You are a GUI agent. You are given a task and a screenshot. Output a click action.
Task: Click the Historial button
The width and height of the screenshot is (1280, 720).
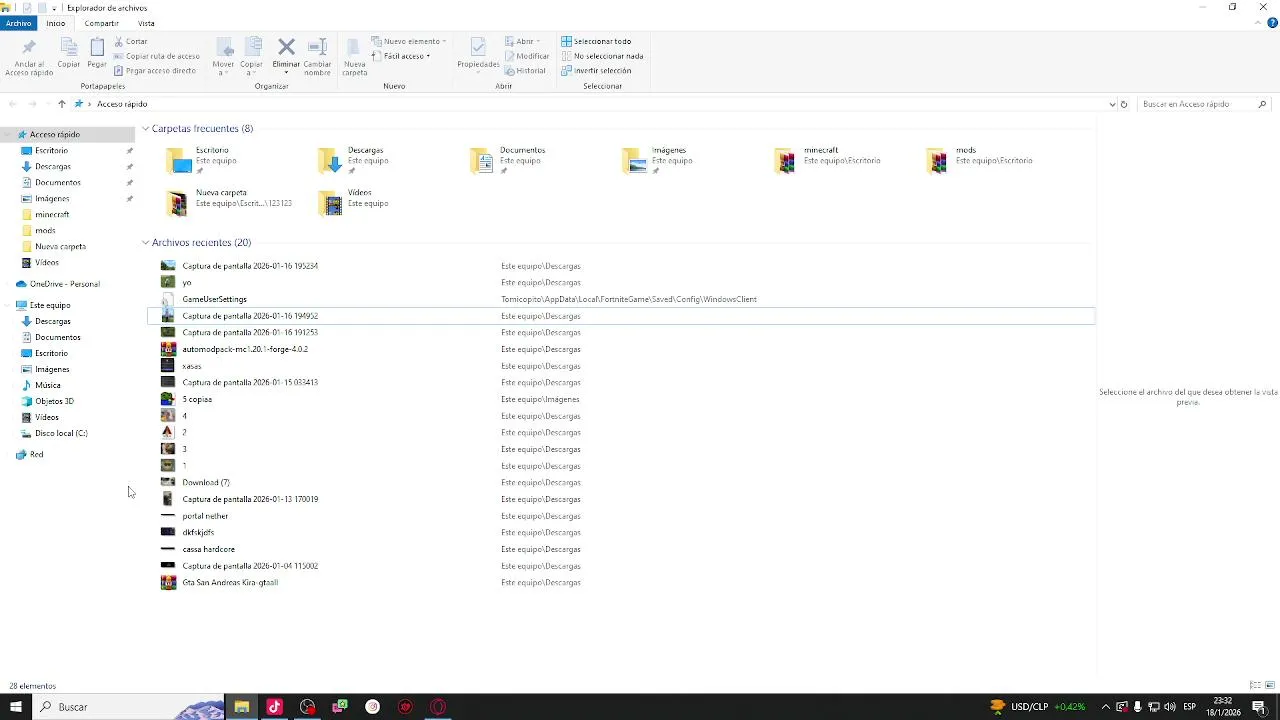(x=525, y=71)
